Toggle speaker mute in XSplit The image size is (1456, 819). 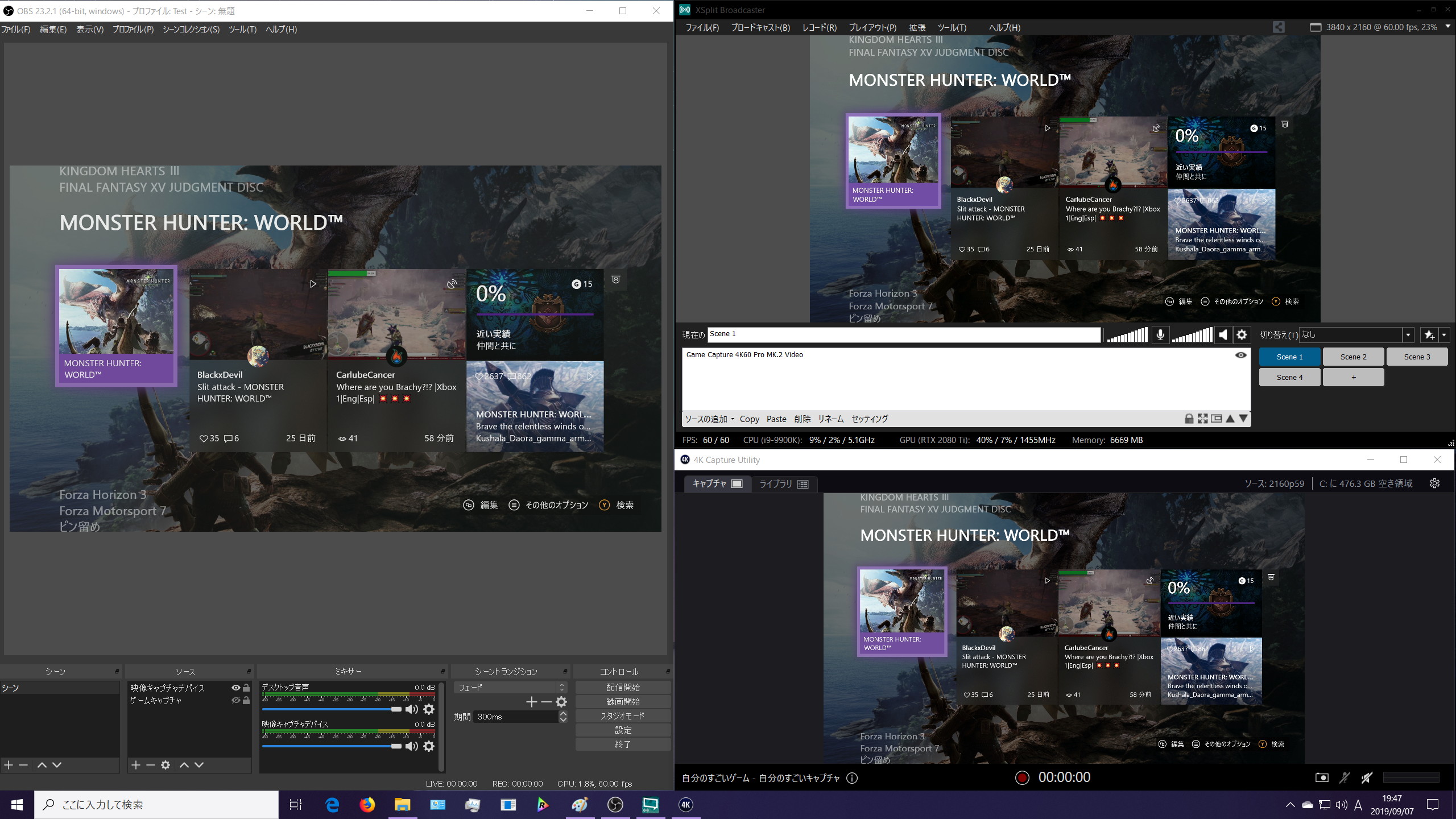click(1223, 334)
